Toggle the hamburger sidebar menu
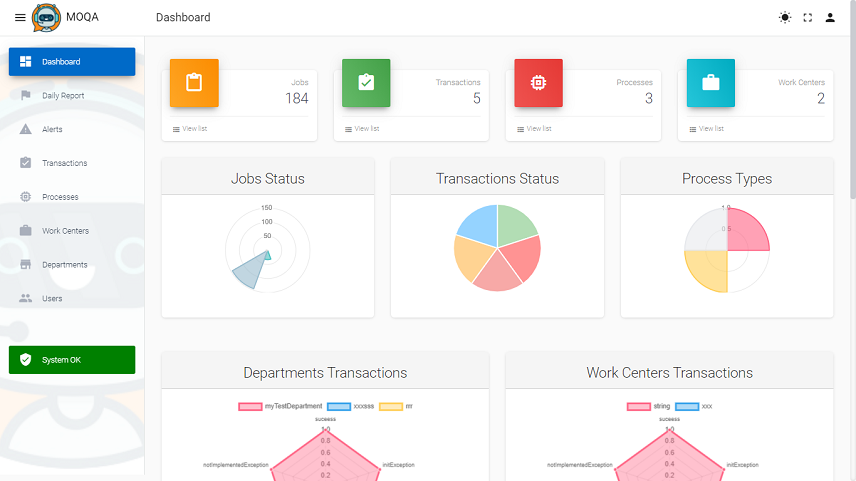856x481 pixels. coord(20,17)
